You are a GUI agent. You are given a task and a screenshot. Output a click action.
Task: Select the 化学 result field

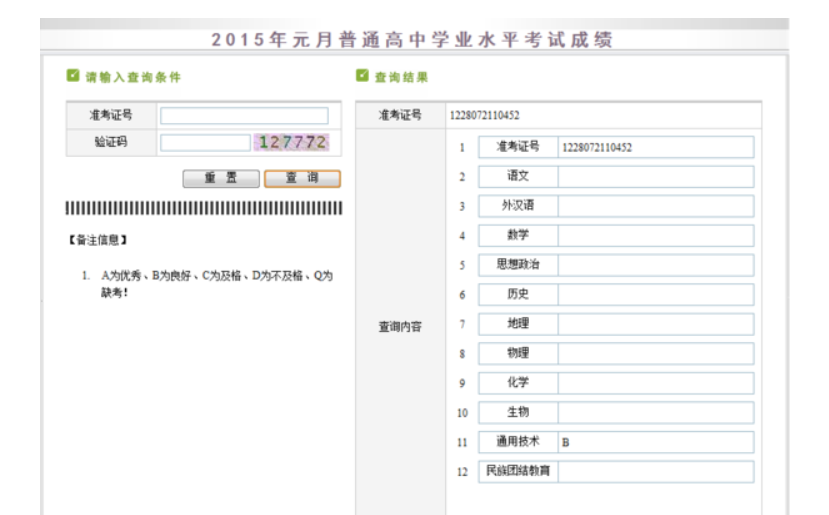click(x=655, y=383)
